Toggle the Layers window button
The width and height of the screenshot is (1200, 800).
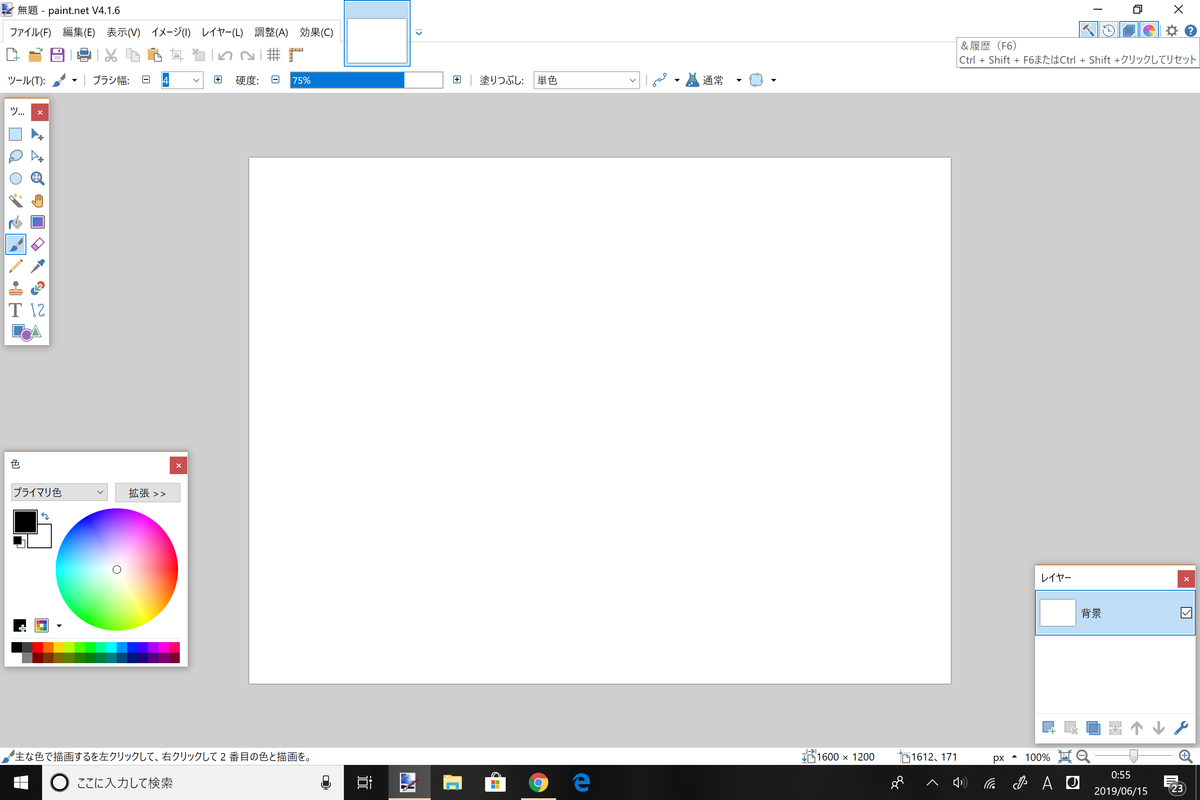[1129, 30]
